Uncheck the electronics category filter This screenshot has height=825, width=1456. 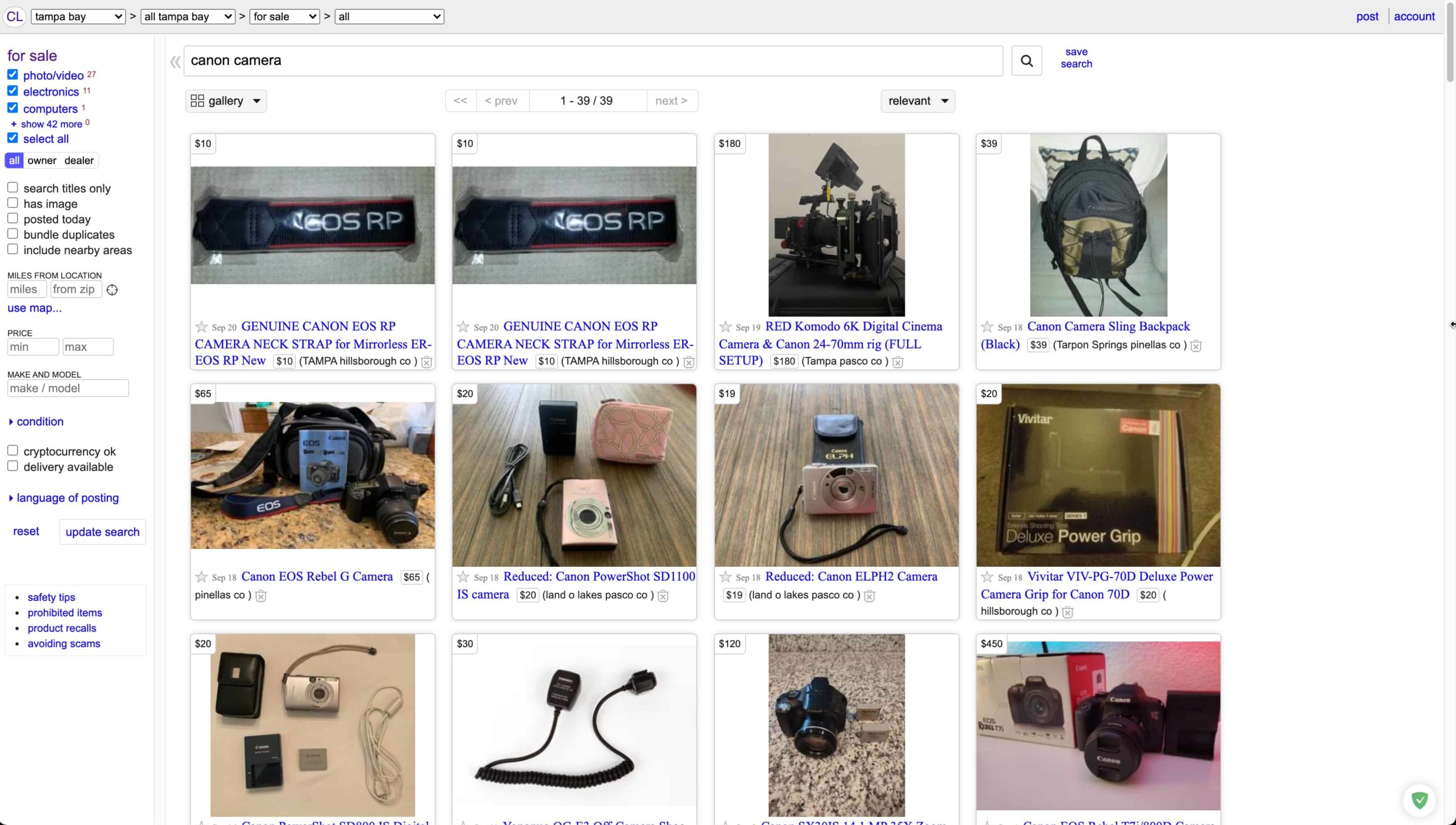pos(13,90)
